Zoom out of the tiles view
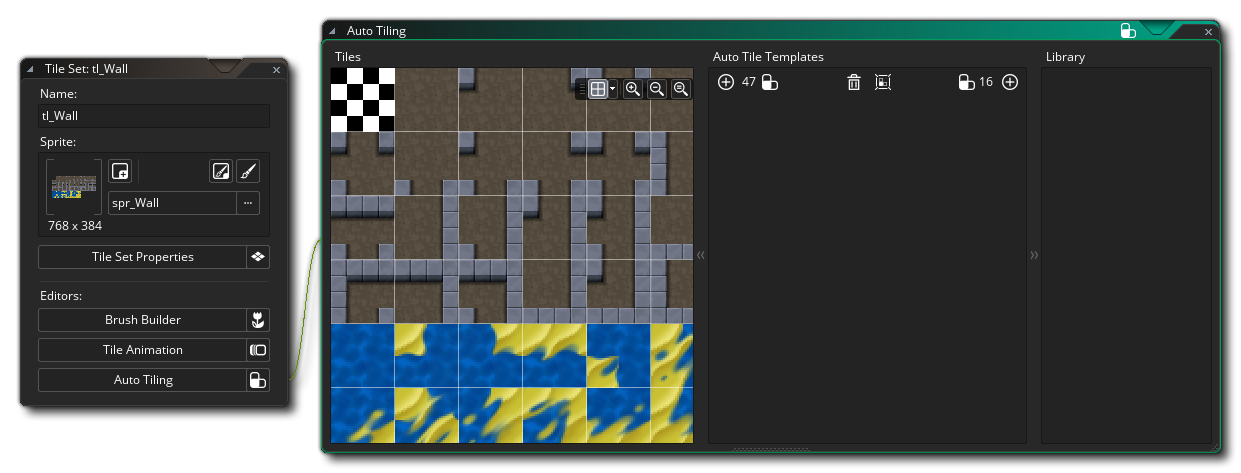The width and height of the screenshot is (1241, 473). 657,89
